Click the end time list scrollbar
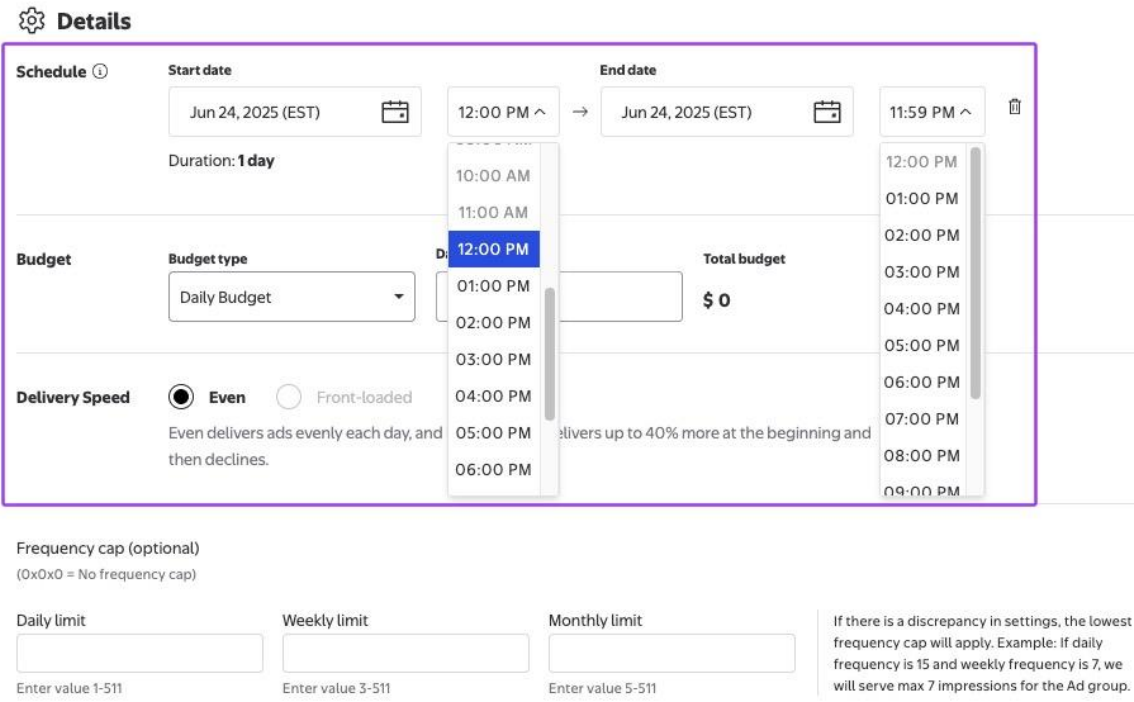Viewport: 1134px width, 702px height. [x=975, y=272]
